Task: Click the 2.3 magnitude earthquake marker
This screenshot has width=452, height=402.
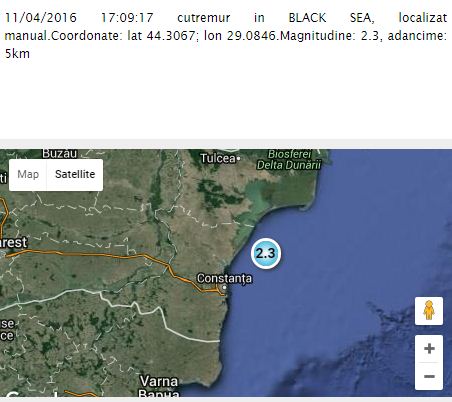Action: coord(266,253)
